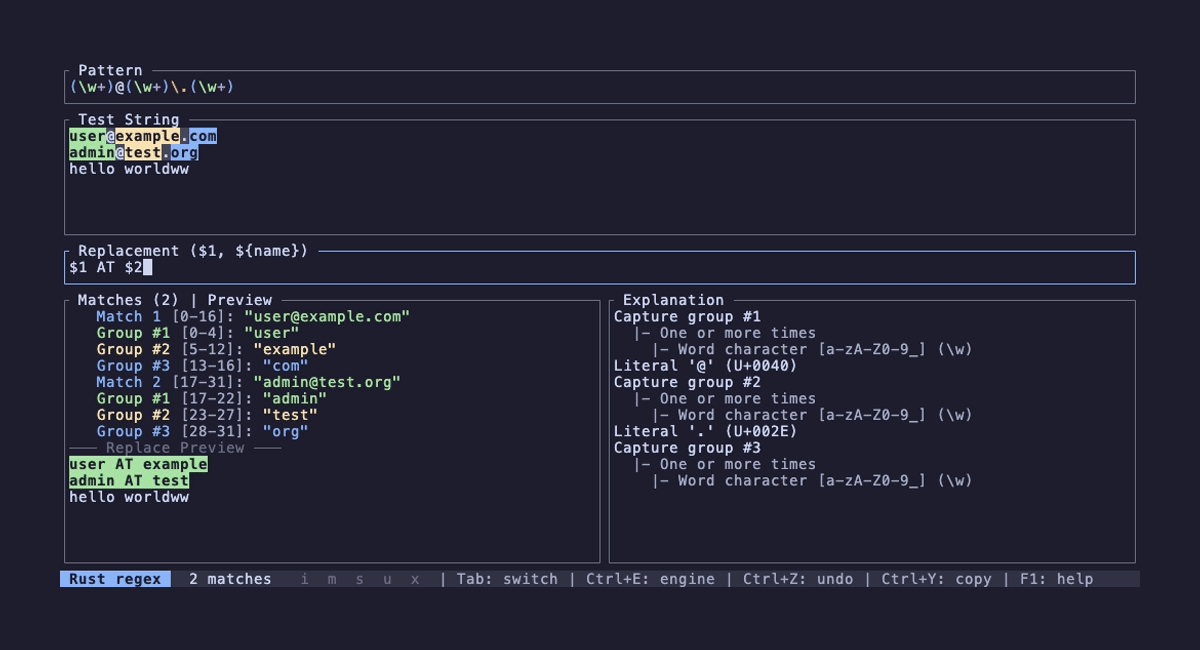Collapse Capture group #1 in Explanation
This screenshot has width=1200, height=650.
689,316
